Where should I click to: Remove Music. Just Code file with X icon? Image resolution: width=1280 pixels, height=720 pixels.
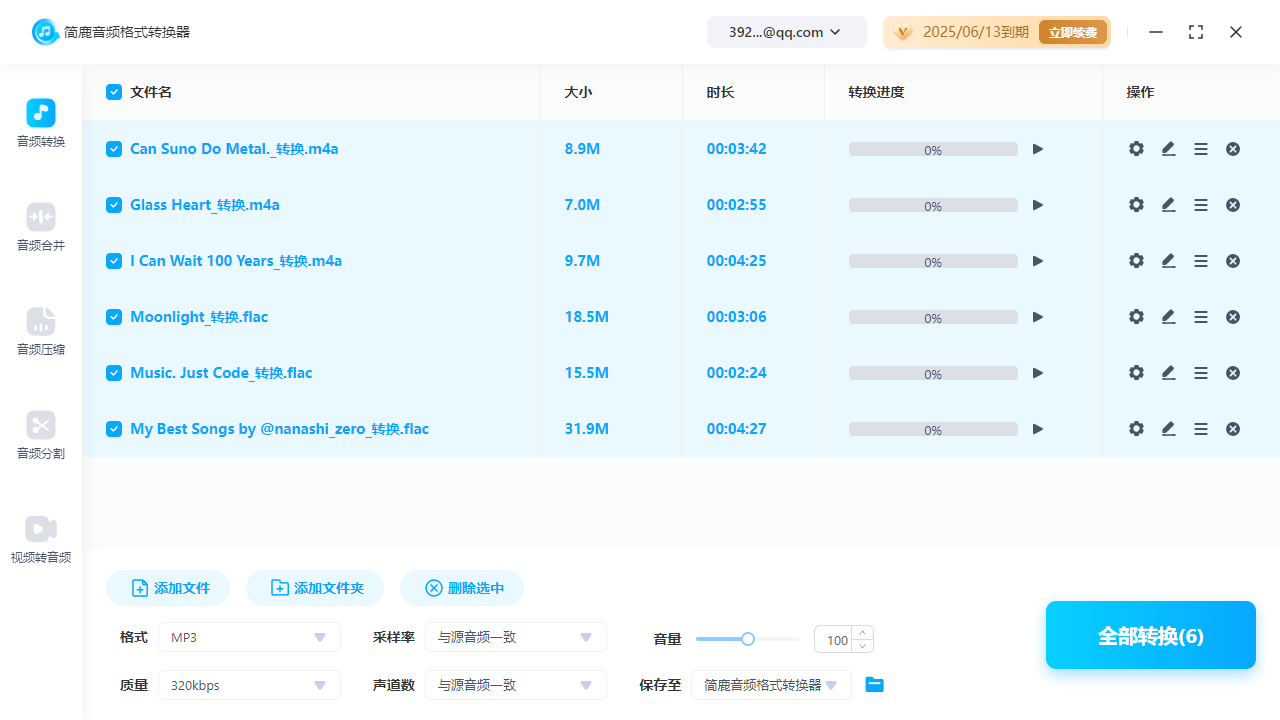coord(1233,373)
